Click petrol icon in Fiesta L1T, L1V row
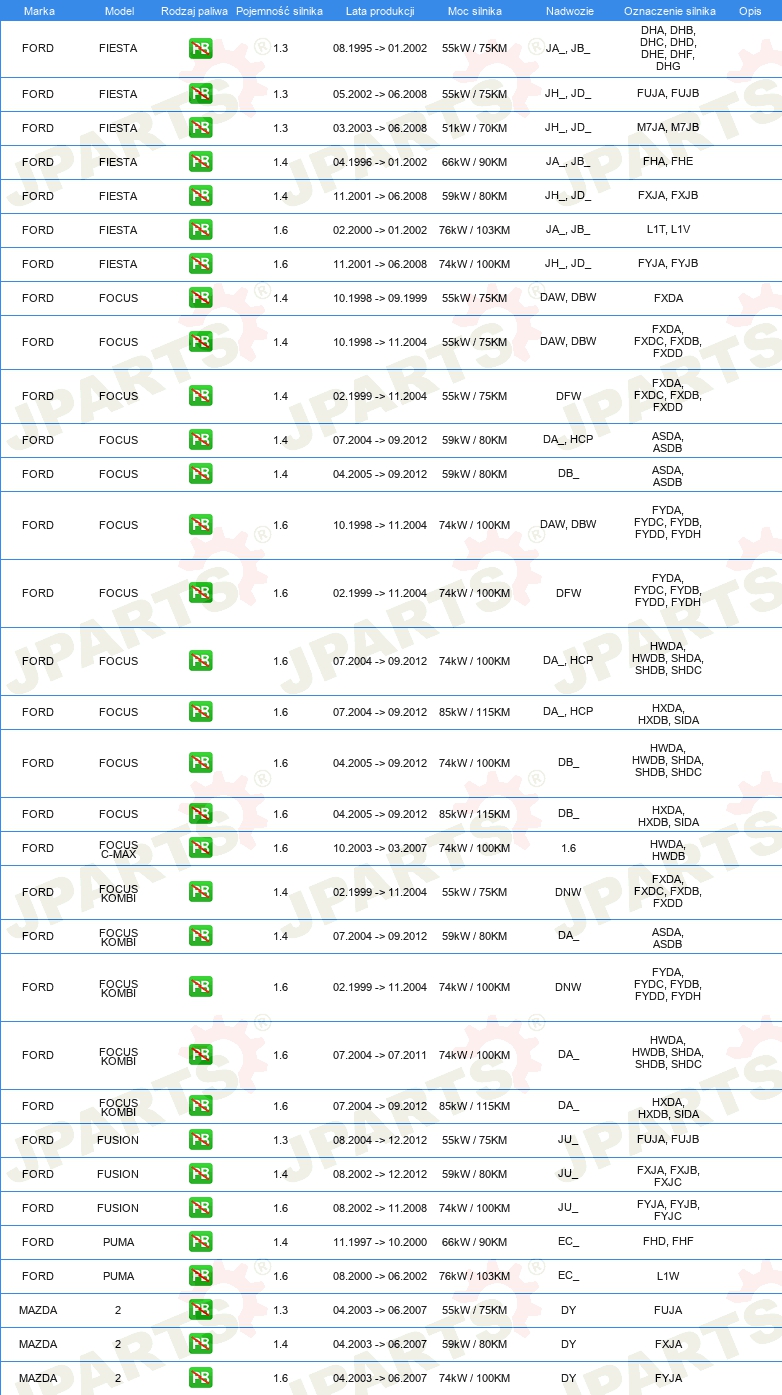The height and width of the screenshot is (1395, 782). [201, 230]
